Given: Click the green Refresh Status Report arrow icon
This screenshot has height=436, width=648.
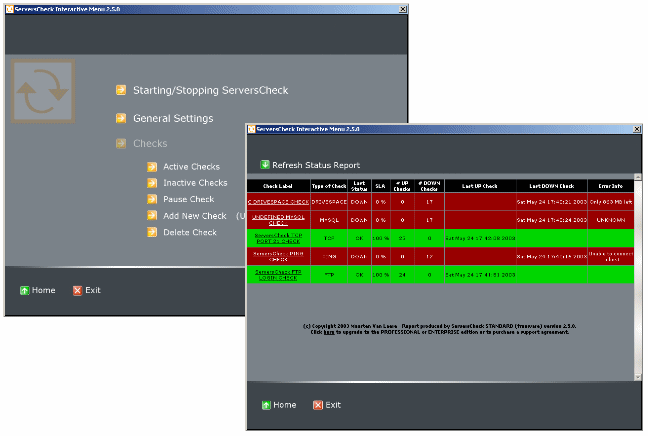Looking at the screenshot, I should [265, 164].
